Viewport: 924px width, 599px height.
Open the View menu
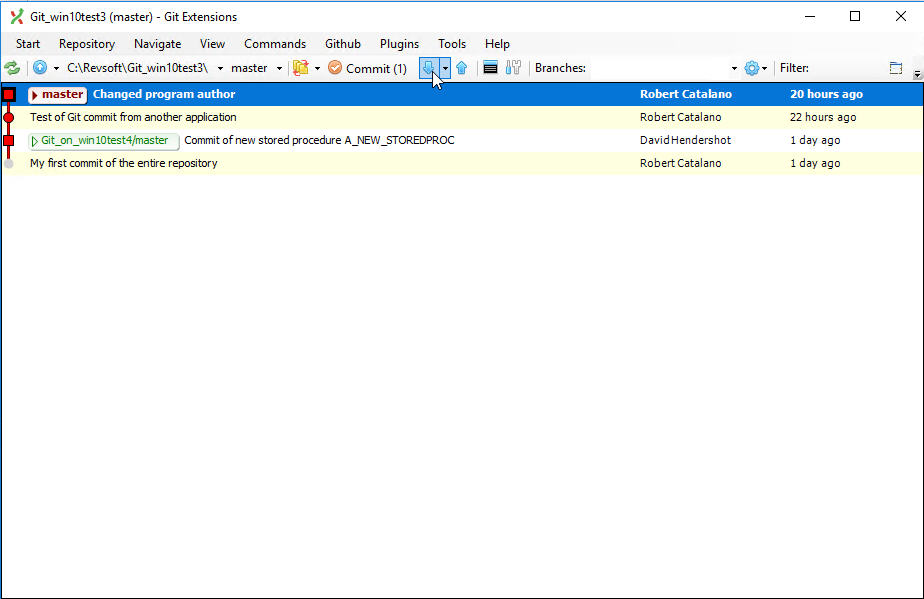(212, 44)
